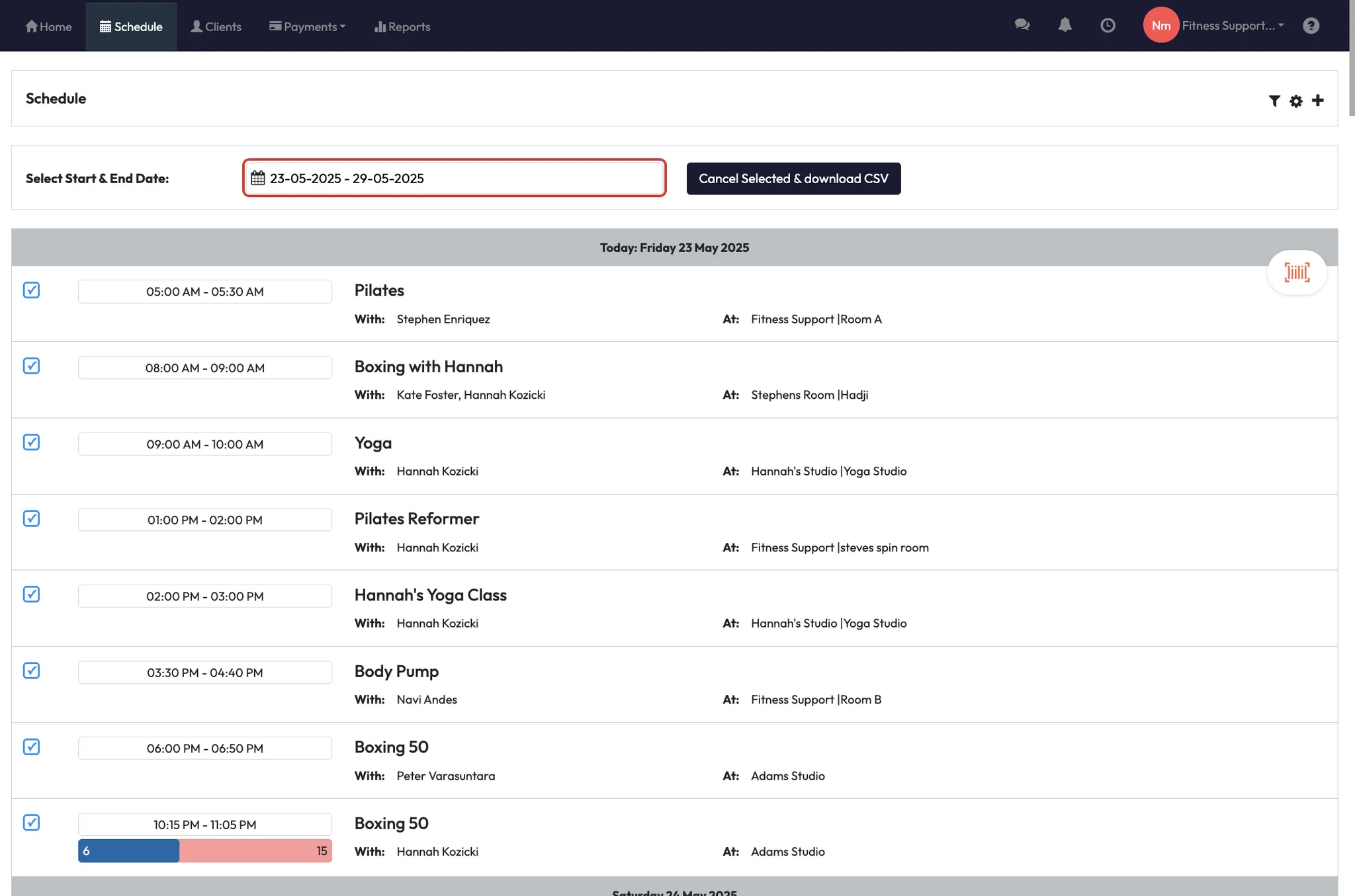Uncheck the Boxing with Hannah checkbox
The height and width of the screenshot is (896, 1355).
click(x=31, y=366)
